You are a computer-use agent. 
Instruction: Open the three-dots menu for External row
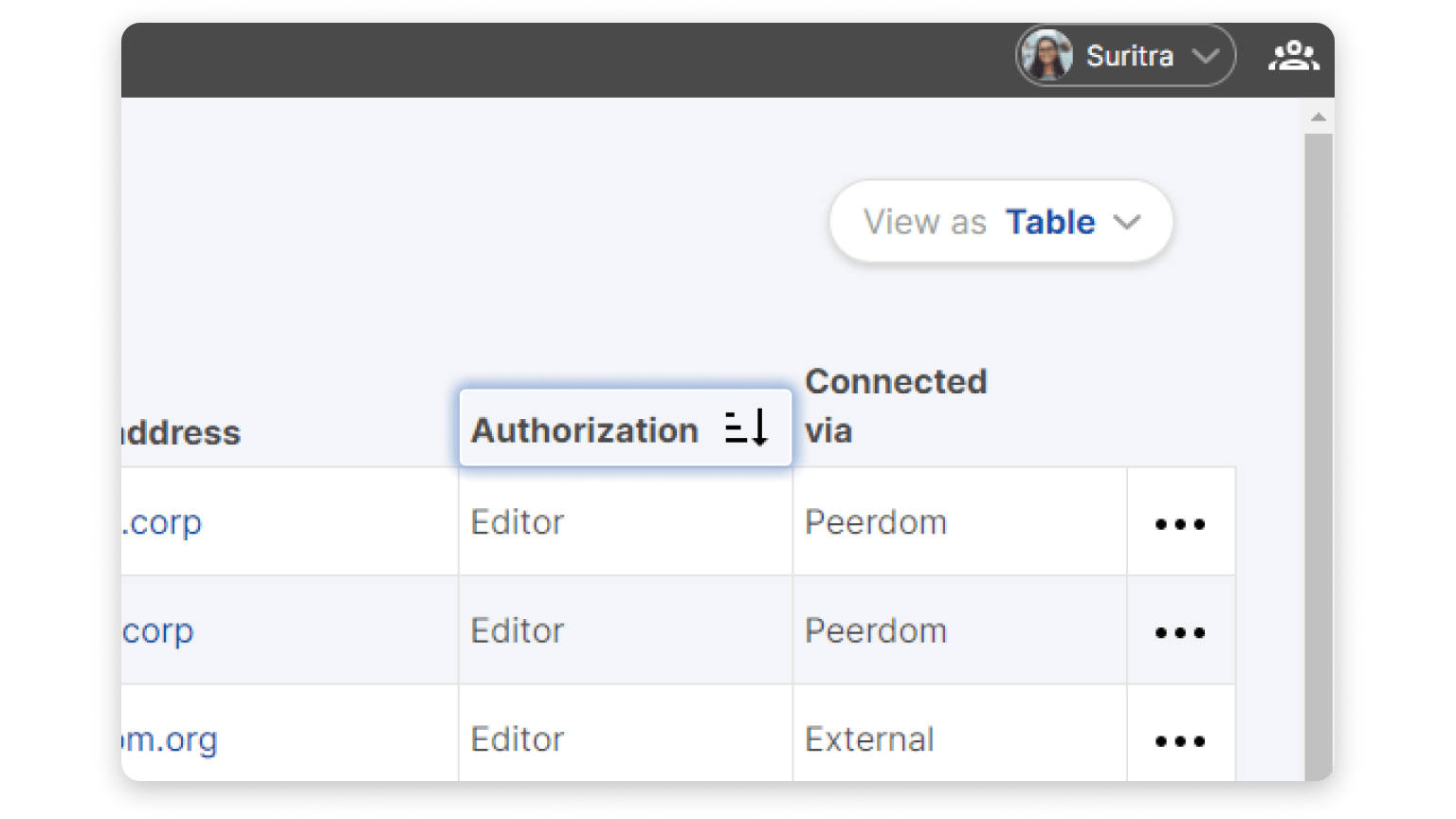pyautogui.click(x=1180, y=740)
